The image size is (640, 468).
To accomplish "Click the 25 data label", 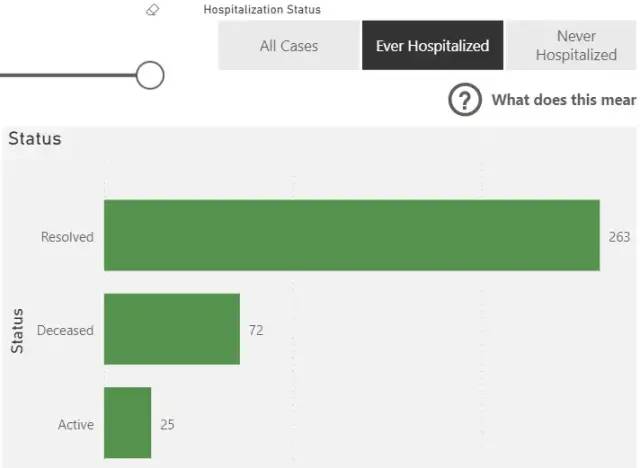I will pos(167,424).
